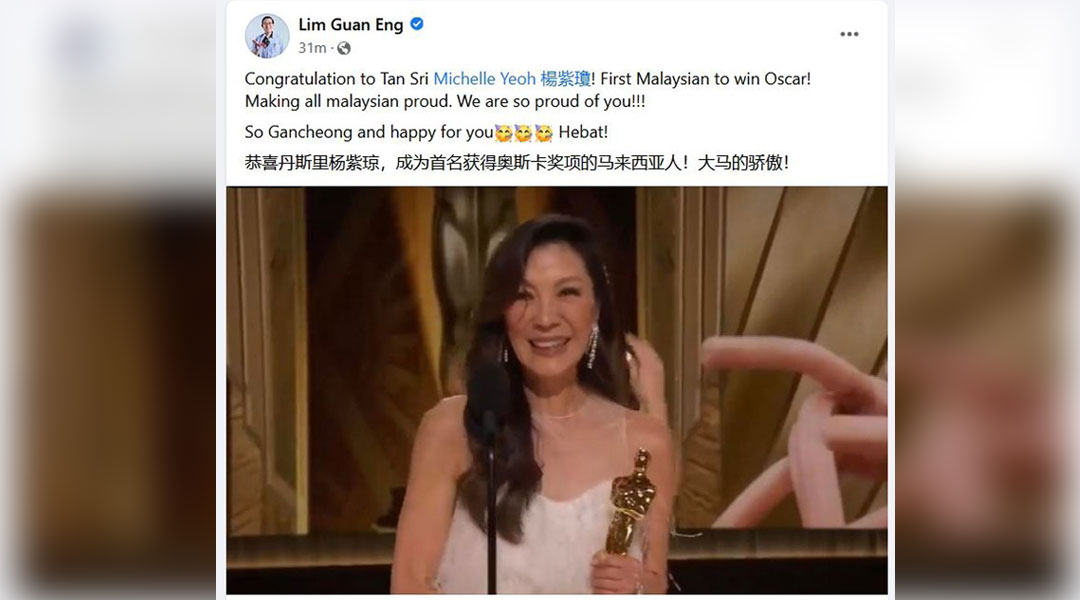Click the last party-face emoji before Hebat
This screenshot has height=600, width=1080.
[x=543, y=132]
